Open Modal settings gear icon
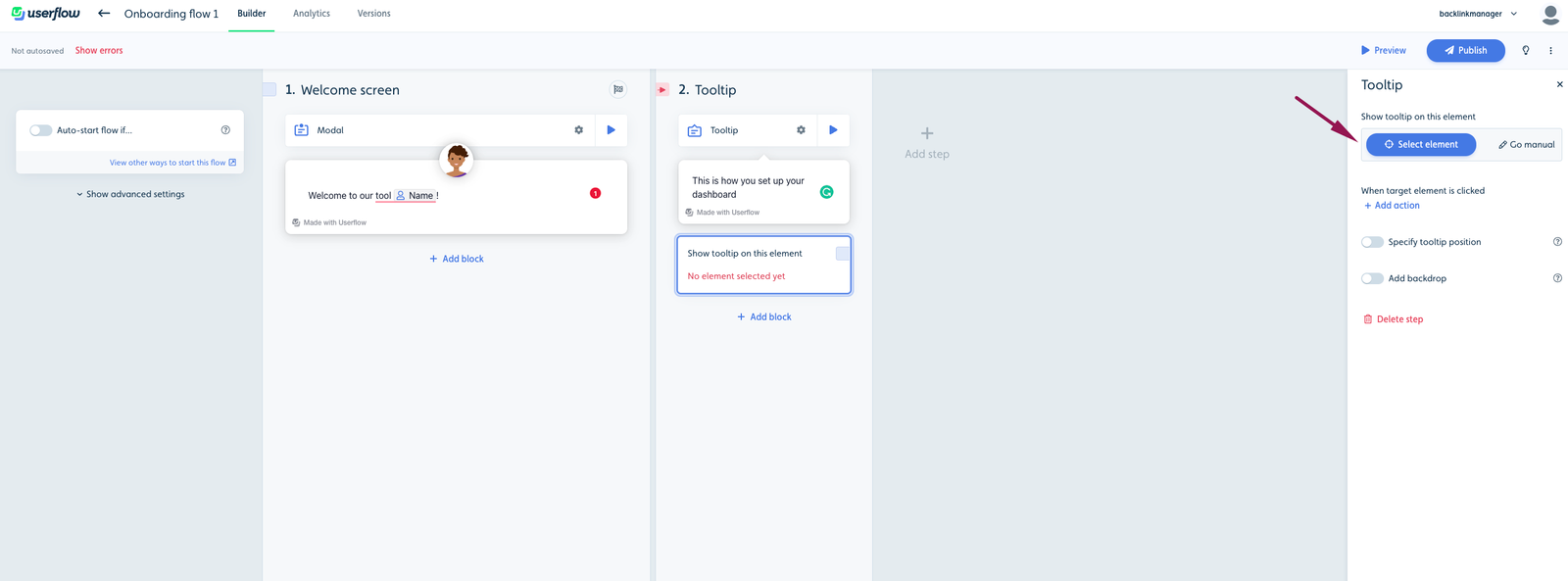This screenshot has width=1568, height=581. pos(579,130)
